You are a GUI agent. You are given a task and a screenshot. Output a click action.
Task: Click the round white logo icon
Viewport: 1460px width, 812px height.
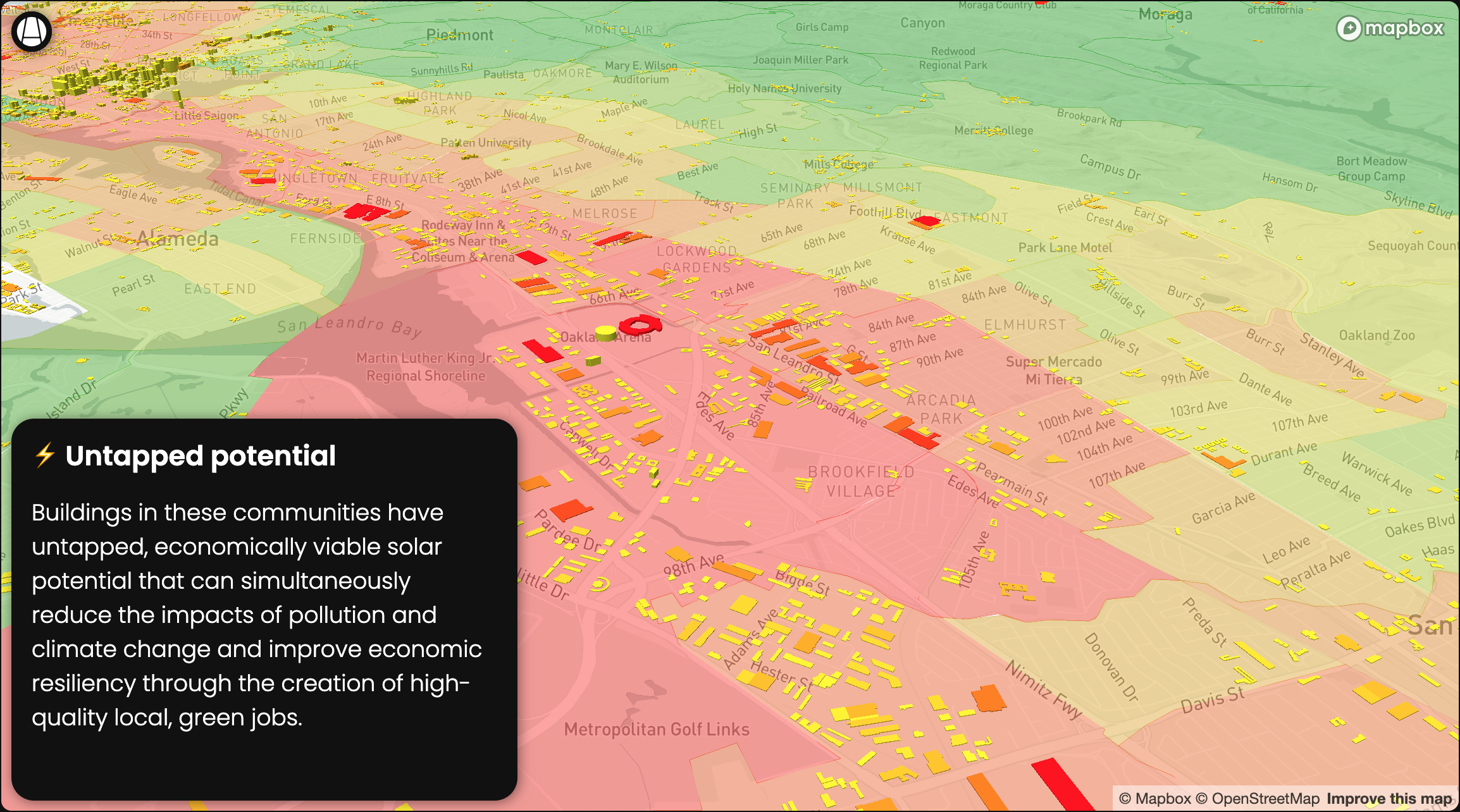point(32,31)
